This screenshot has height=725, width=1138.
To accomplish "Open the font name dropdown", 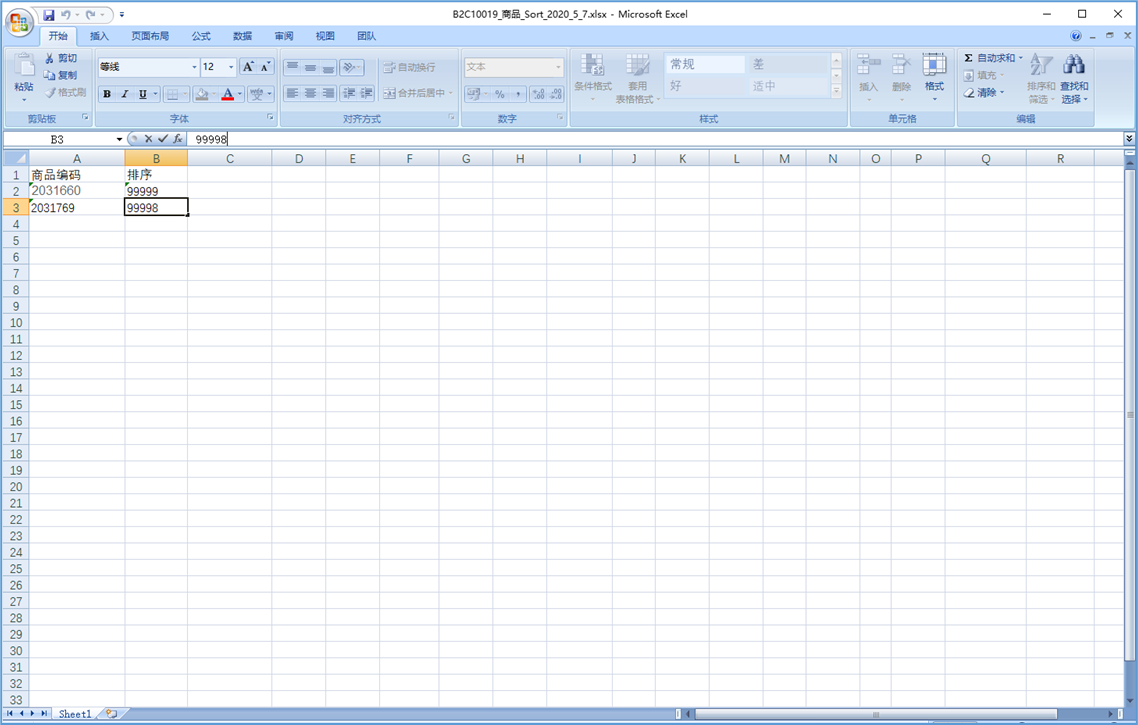I will click(x=195, y=67).
